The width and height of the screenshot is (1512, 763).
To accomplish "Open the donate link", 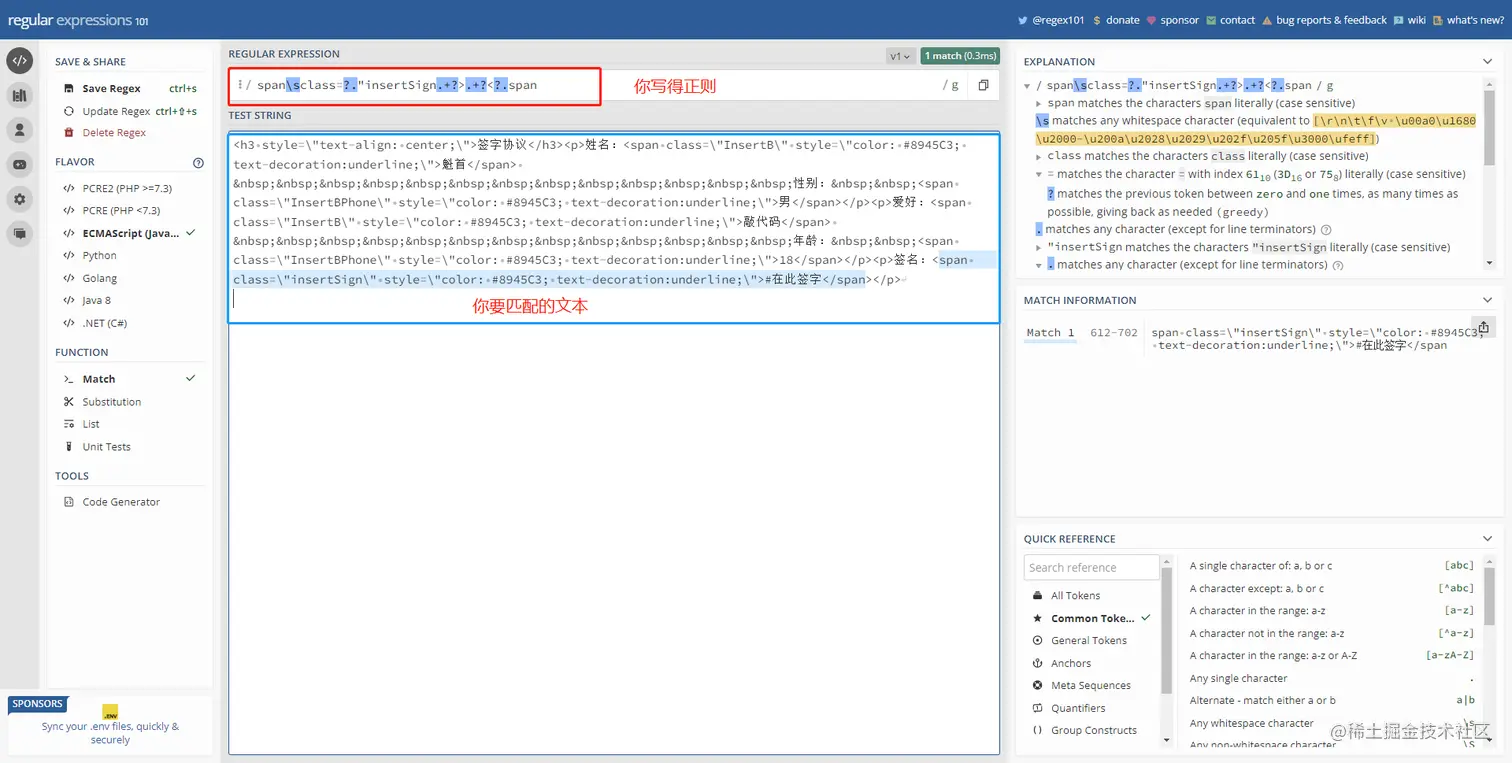I will click(x=1116, y=20).
